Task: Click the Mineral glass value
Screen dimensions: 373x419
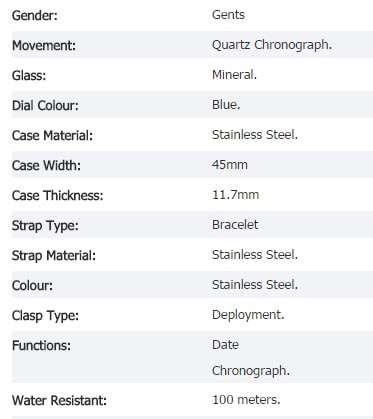Action: pos(234,75)
